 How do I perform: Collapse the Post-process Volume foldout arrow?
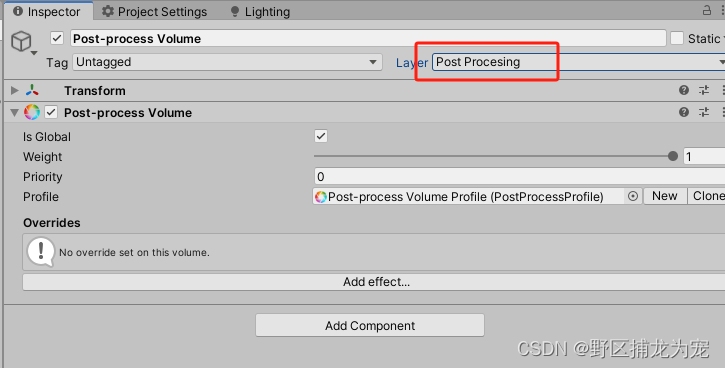click(14, 112)
